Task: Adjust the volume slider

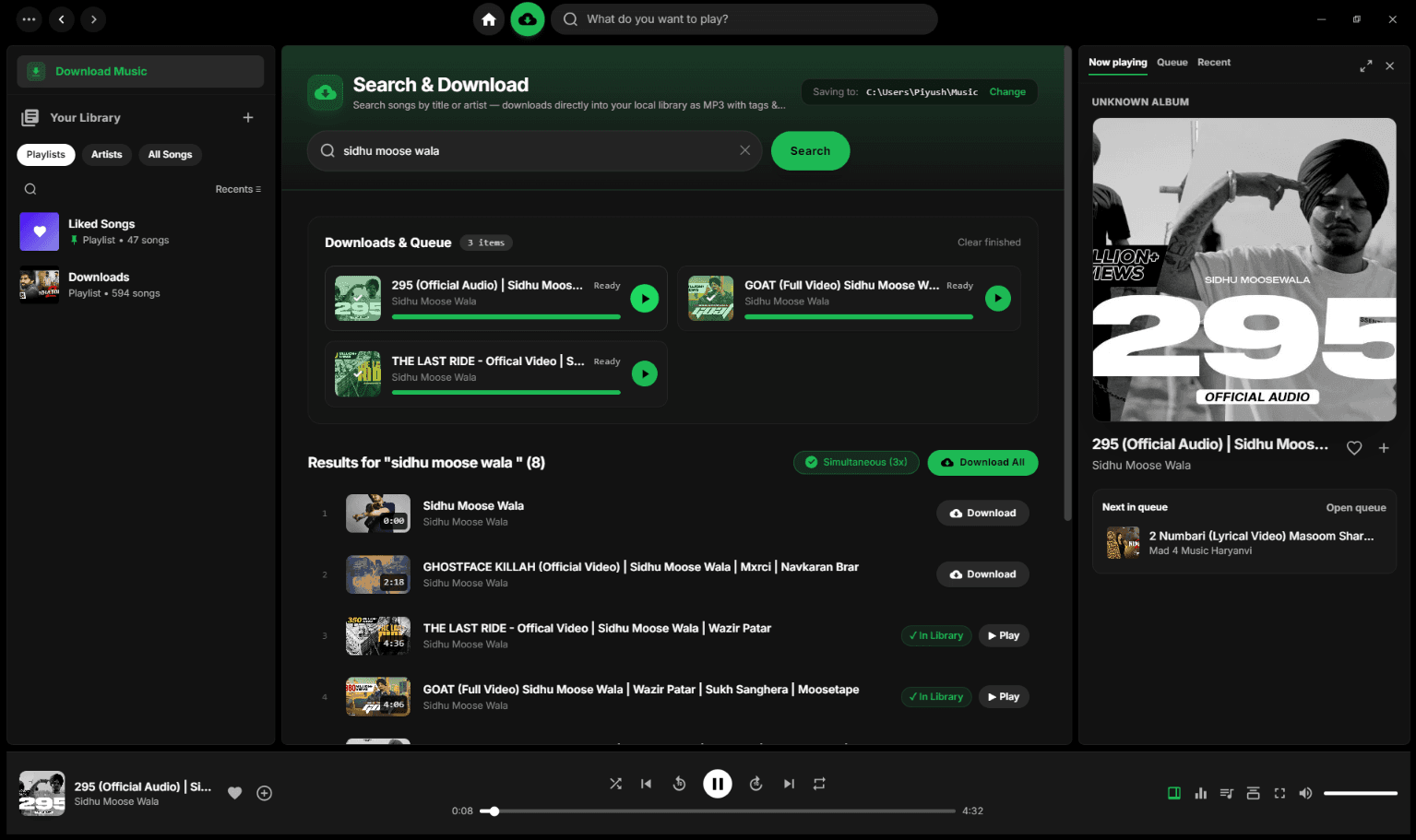Action: pyautogui.click(x=1360, y=793)
